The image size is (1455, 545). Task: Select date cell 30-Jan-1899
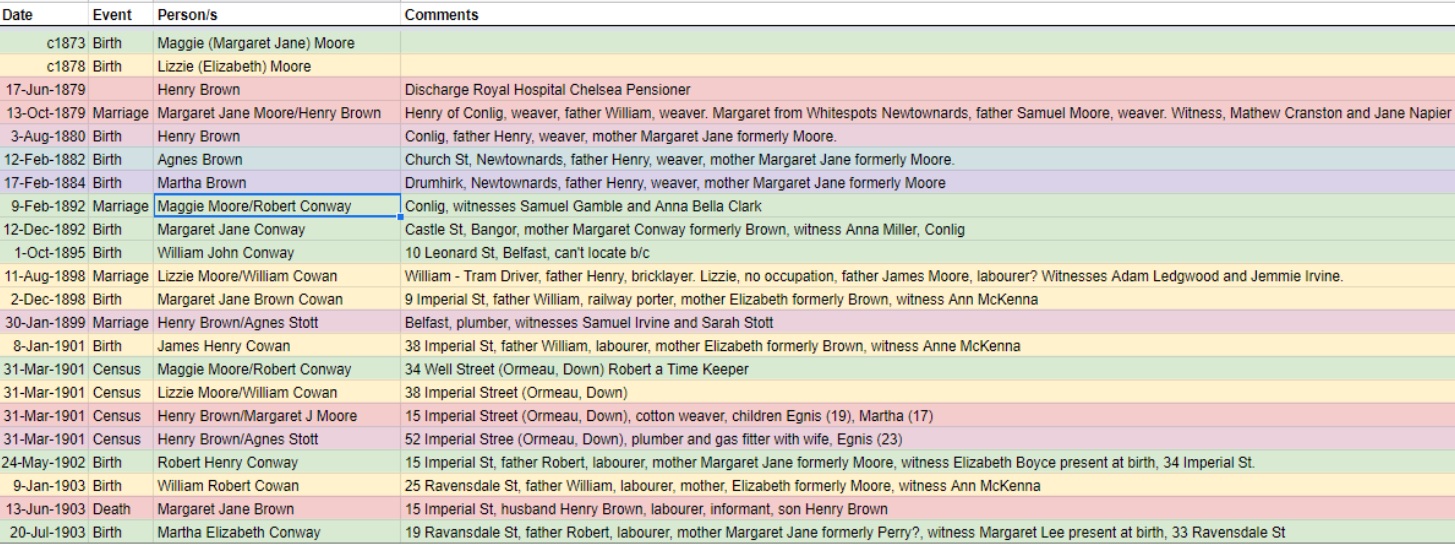(44, 323)
